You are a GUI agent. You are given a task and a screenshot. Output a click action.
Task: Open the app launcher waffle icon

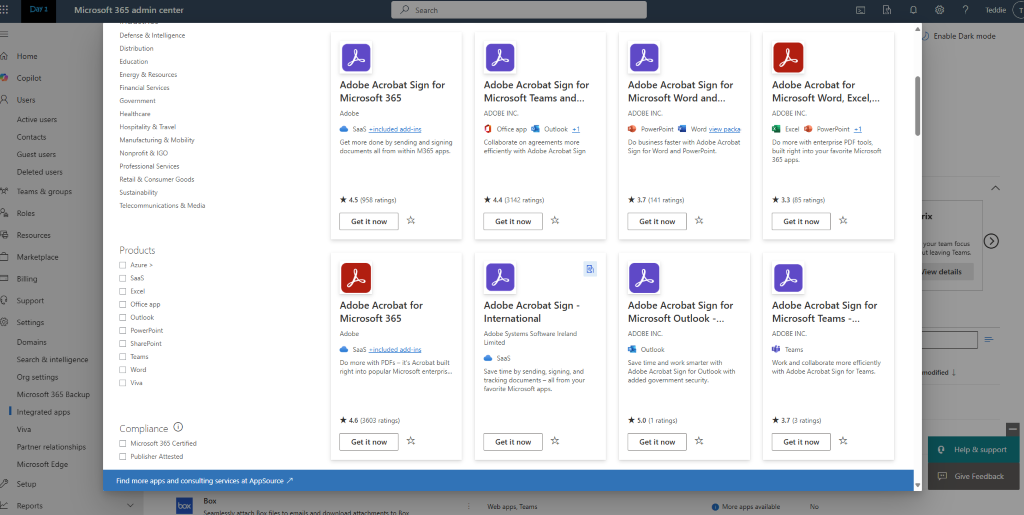click(4, 10)
